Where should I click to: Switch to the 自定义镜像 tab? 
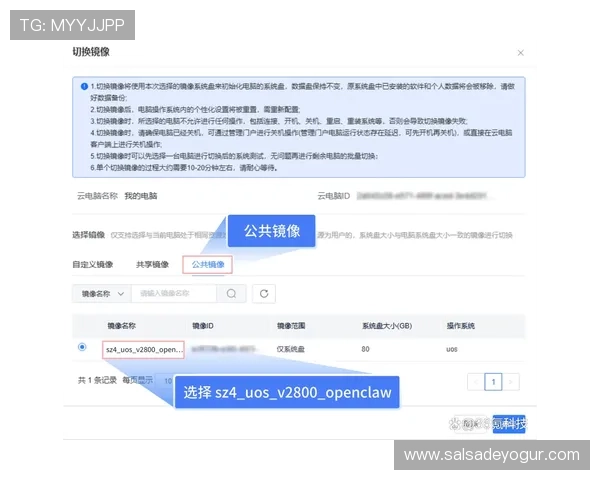pyautogui.click(x=93, y=264)
